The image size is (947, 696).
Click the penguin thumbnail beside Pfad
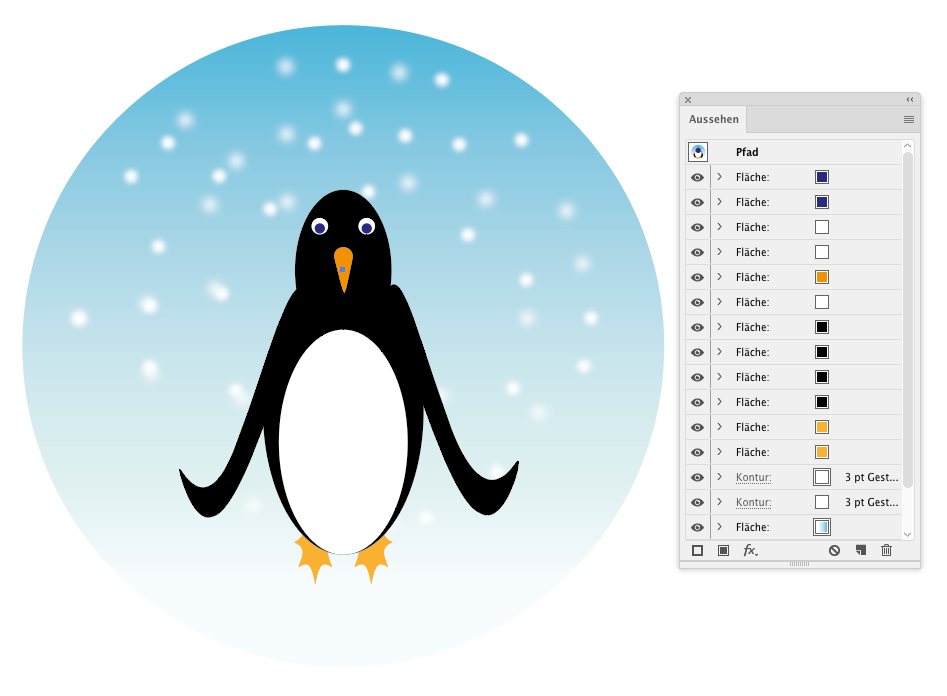tap(698, 152)
